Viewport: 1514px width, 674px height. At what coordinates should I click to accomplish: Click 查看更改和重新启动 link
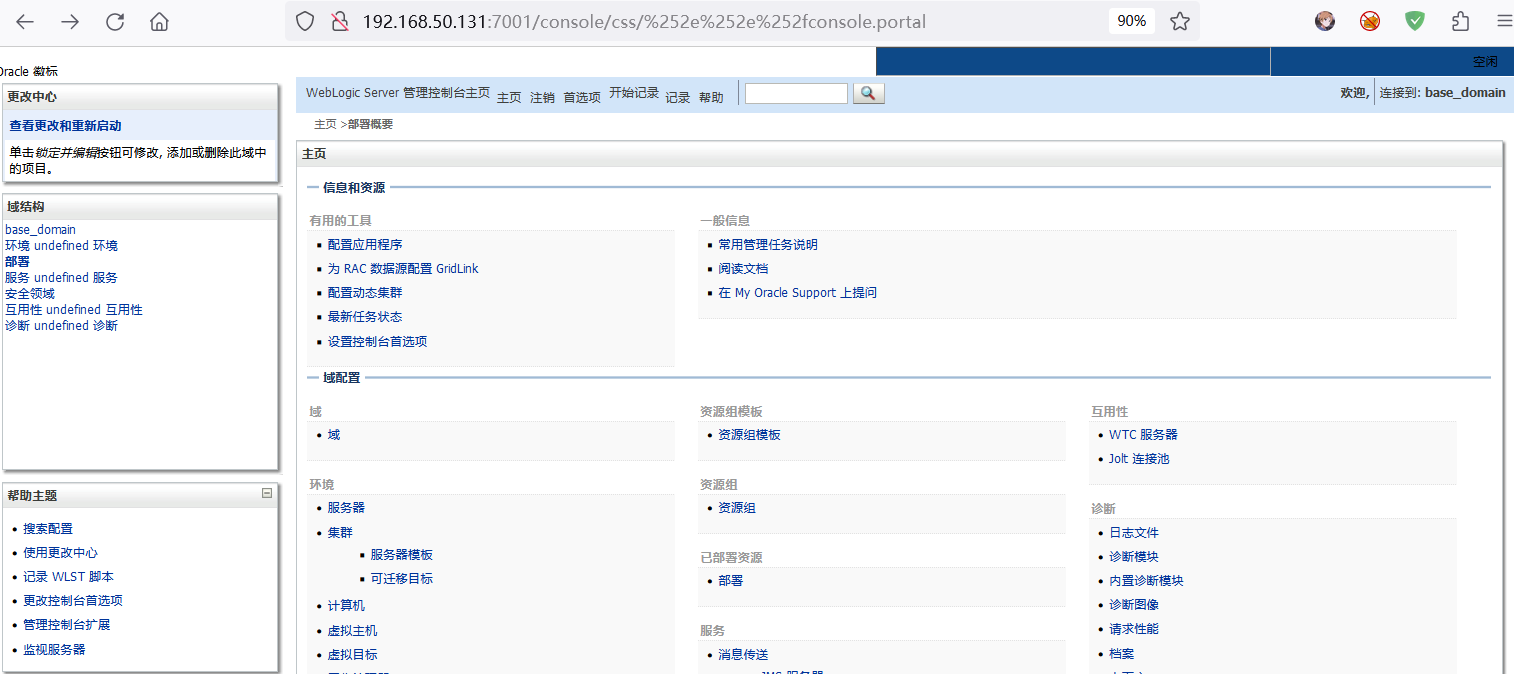[x=65, y=126]
